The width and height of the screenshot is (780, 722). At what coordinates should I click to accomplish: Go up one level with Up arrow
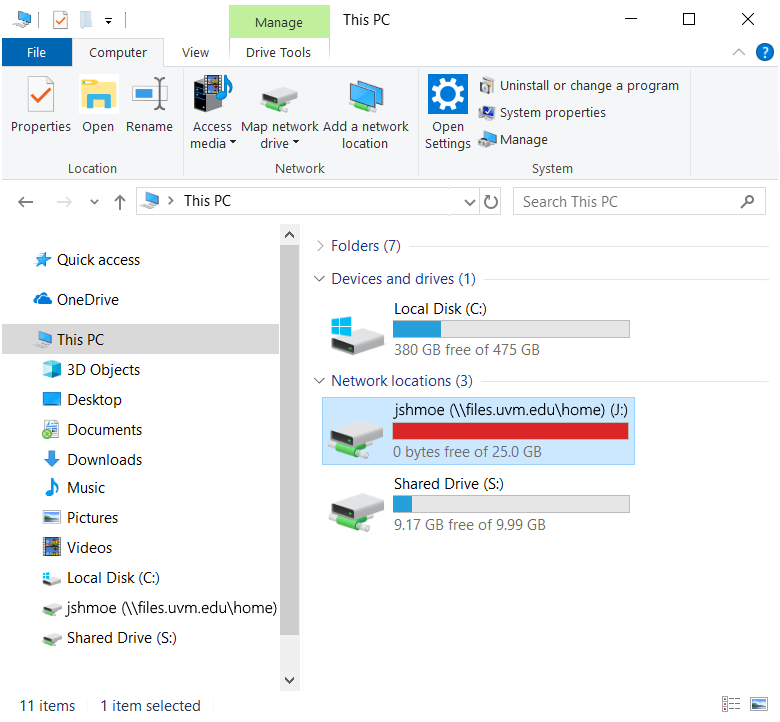(x=119, y=202)
